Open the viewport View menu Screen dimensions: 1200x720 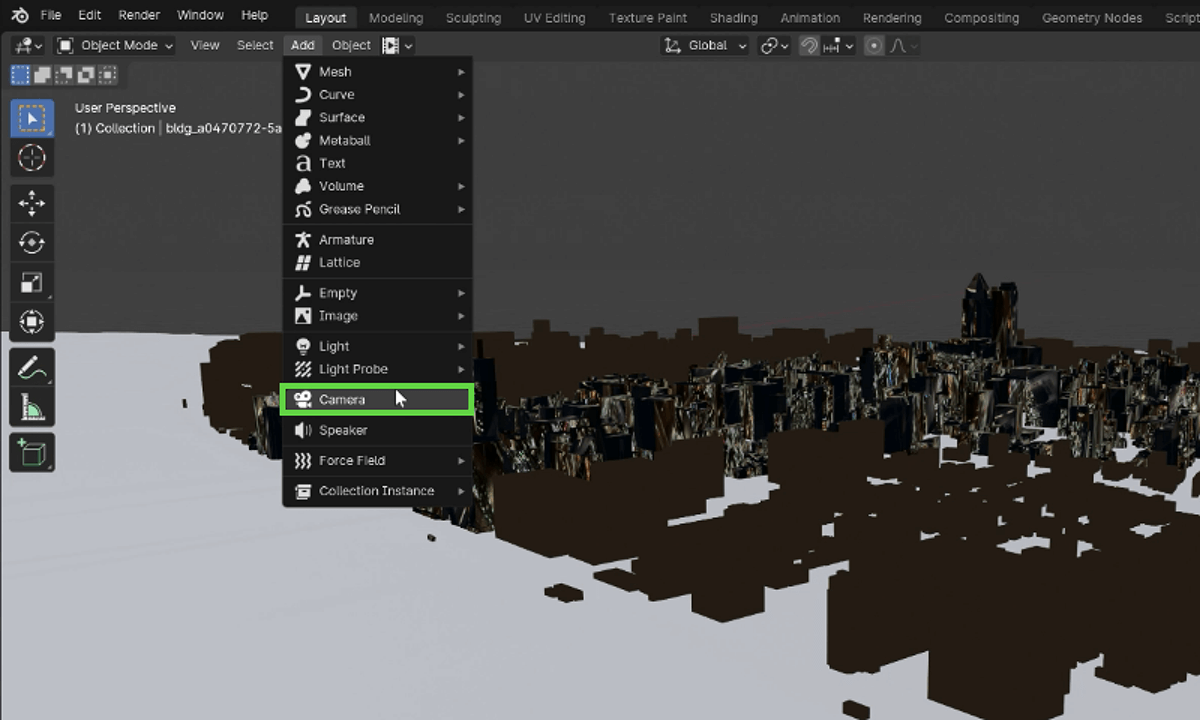205,46
